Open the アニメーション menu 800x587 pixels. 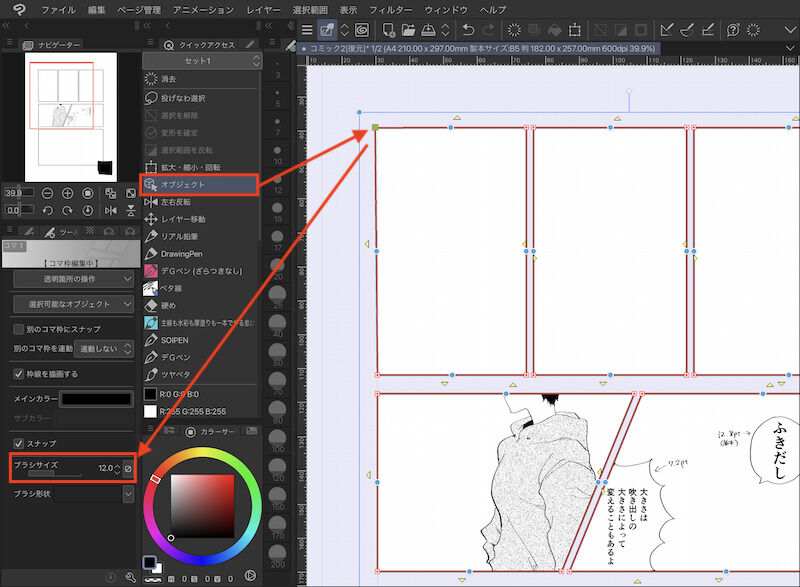click(203, 9)
